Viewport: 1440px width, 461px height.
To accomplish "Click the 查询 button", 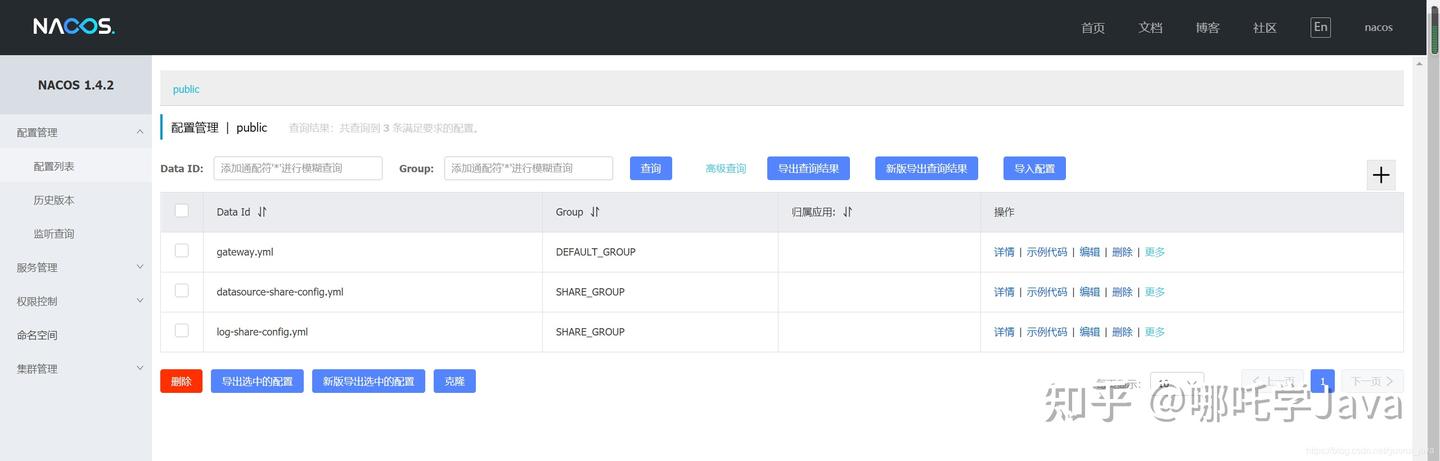I will [651, 168].
